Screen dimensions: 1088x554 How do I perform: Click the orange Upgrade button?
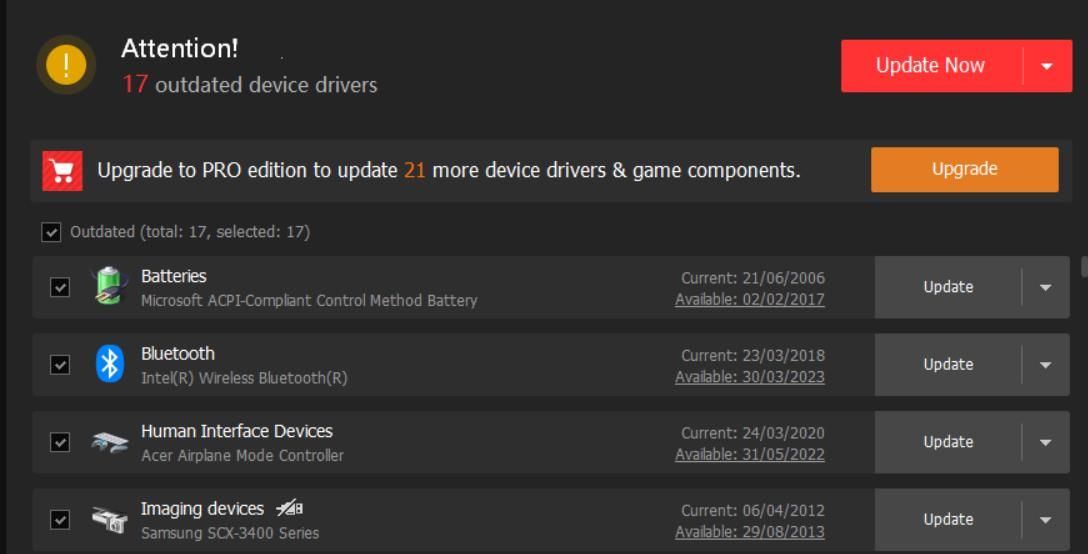click(964, 169)
